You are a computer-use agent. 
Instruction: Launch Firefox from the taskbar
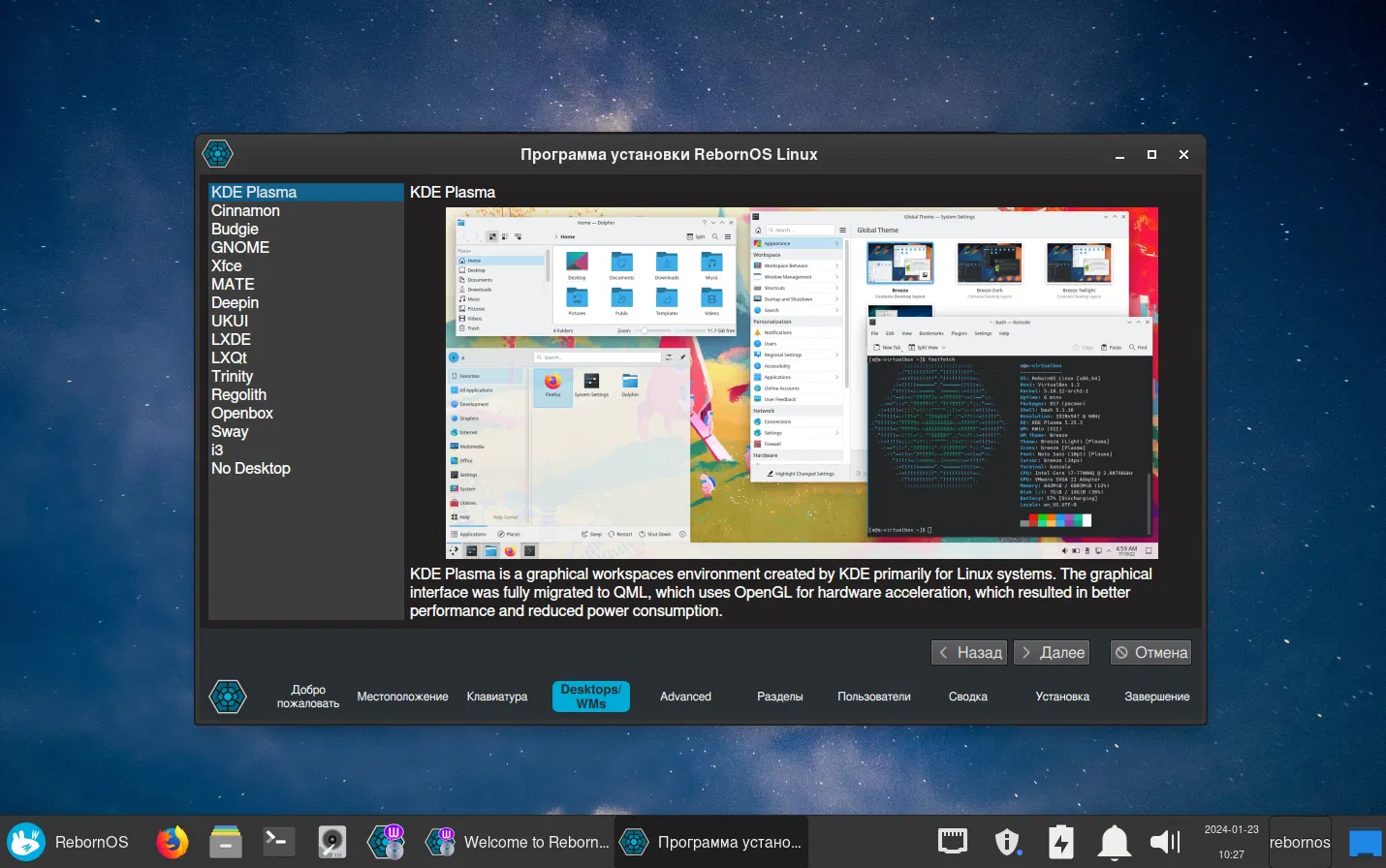(173, 842)
